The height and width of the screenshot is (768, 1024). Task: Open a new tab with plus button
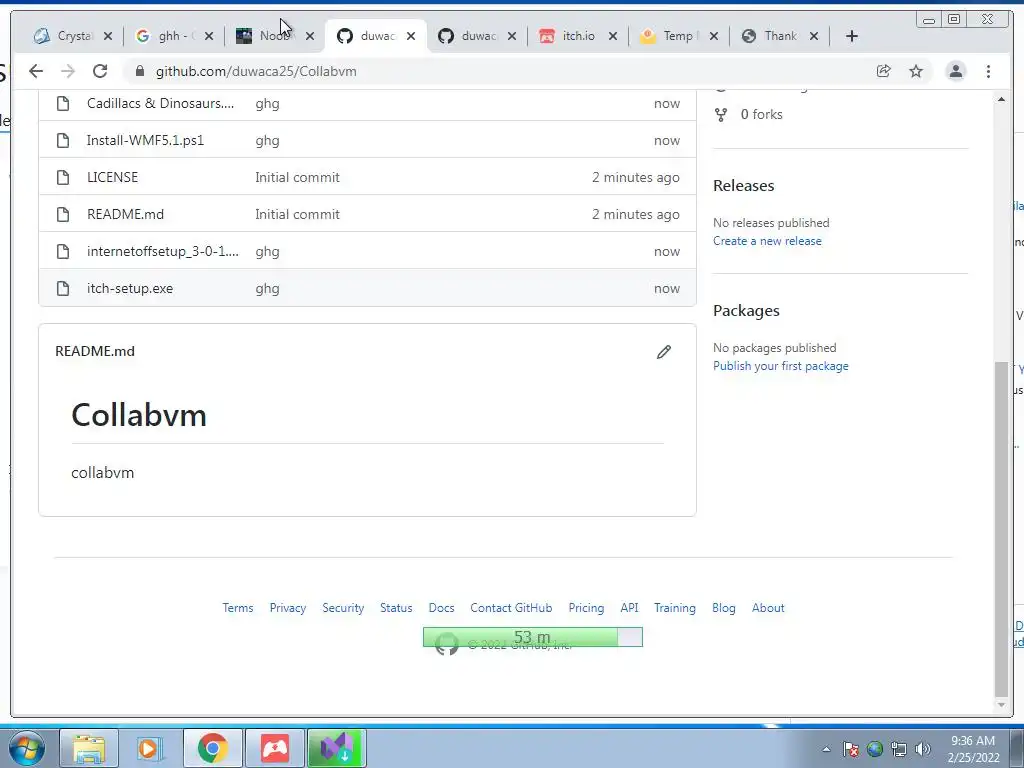click(852, 36)
